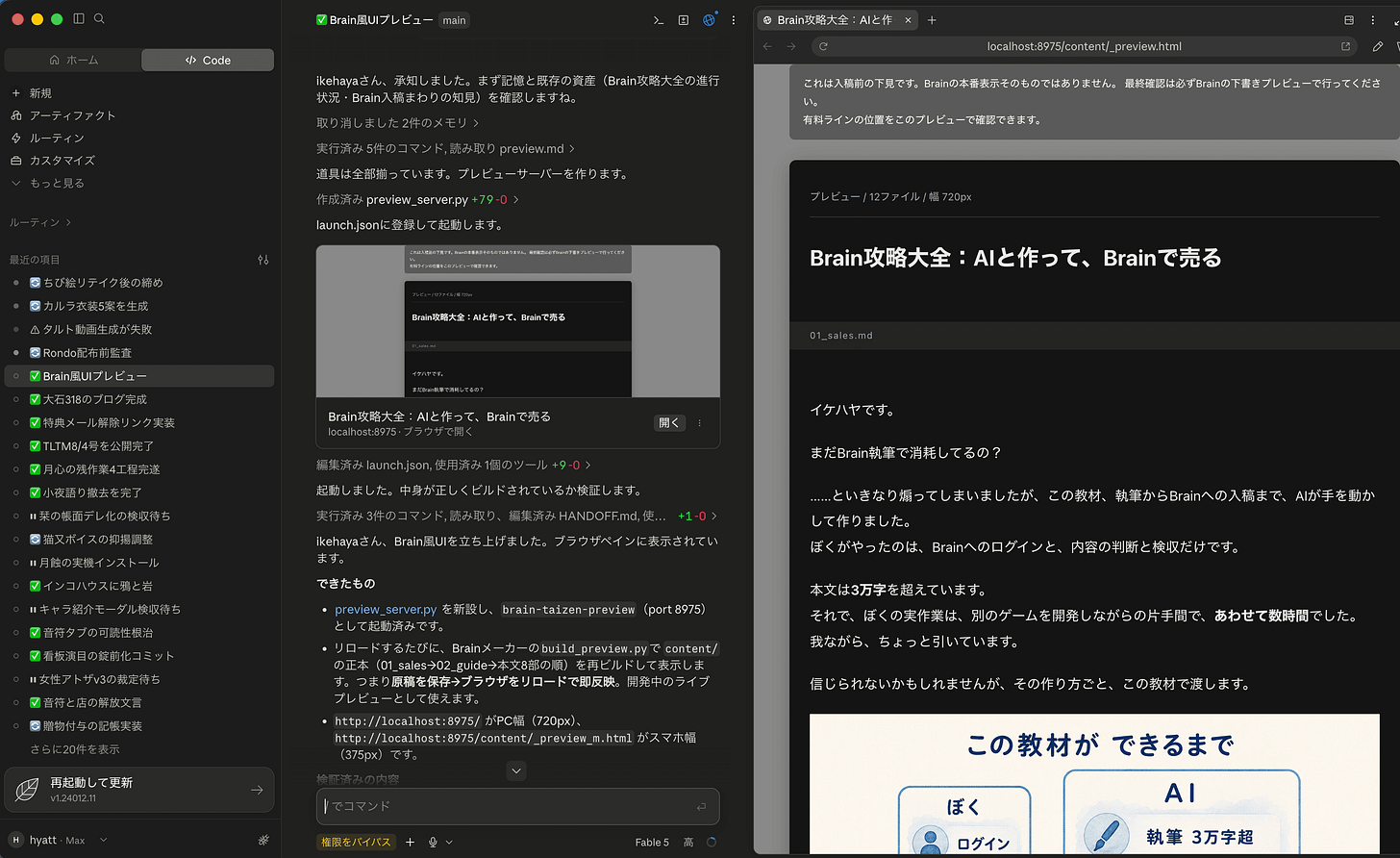Click the main branch badge
The height and width of the screenshot is (858, 1400).
click(455, 19)
